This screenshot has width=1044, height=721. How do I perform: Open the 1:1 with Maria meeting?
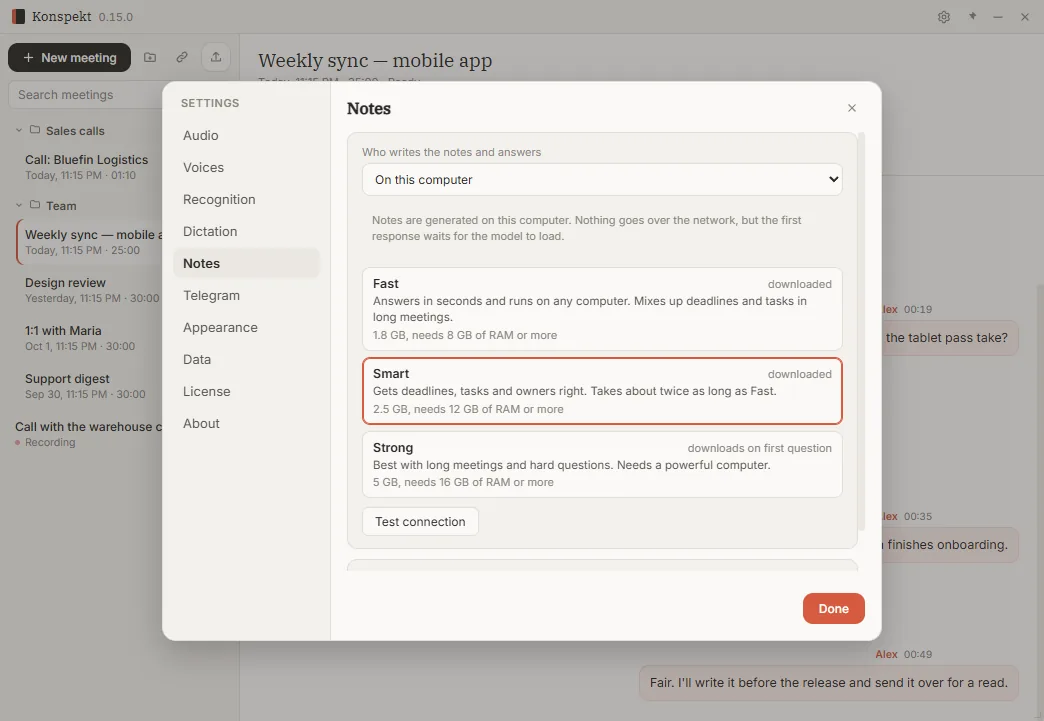[x=89, y=338]
